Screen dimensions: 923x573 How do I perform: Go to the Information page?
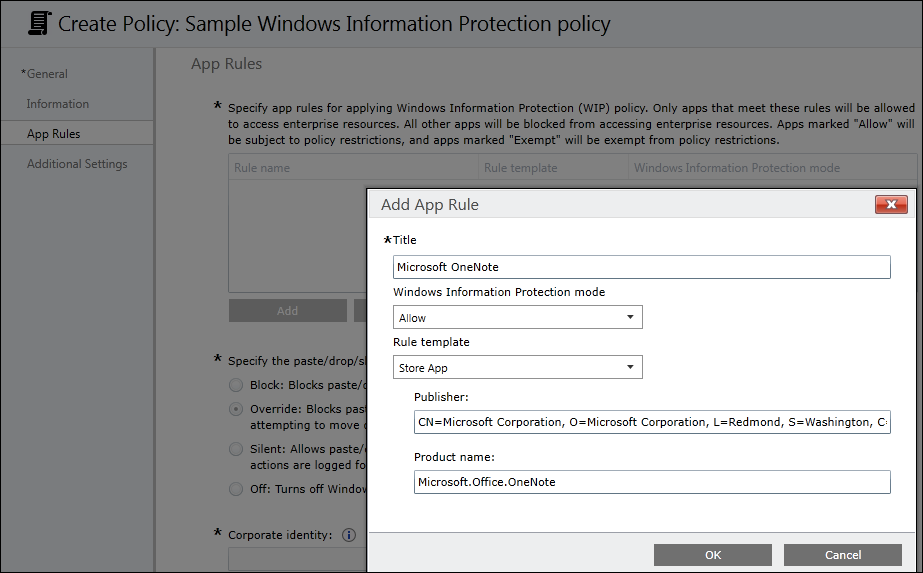click(x=58, y=104)
